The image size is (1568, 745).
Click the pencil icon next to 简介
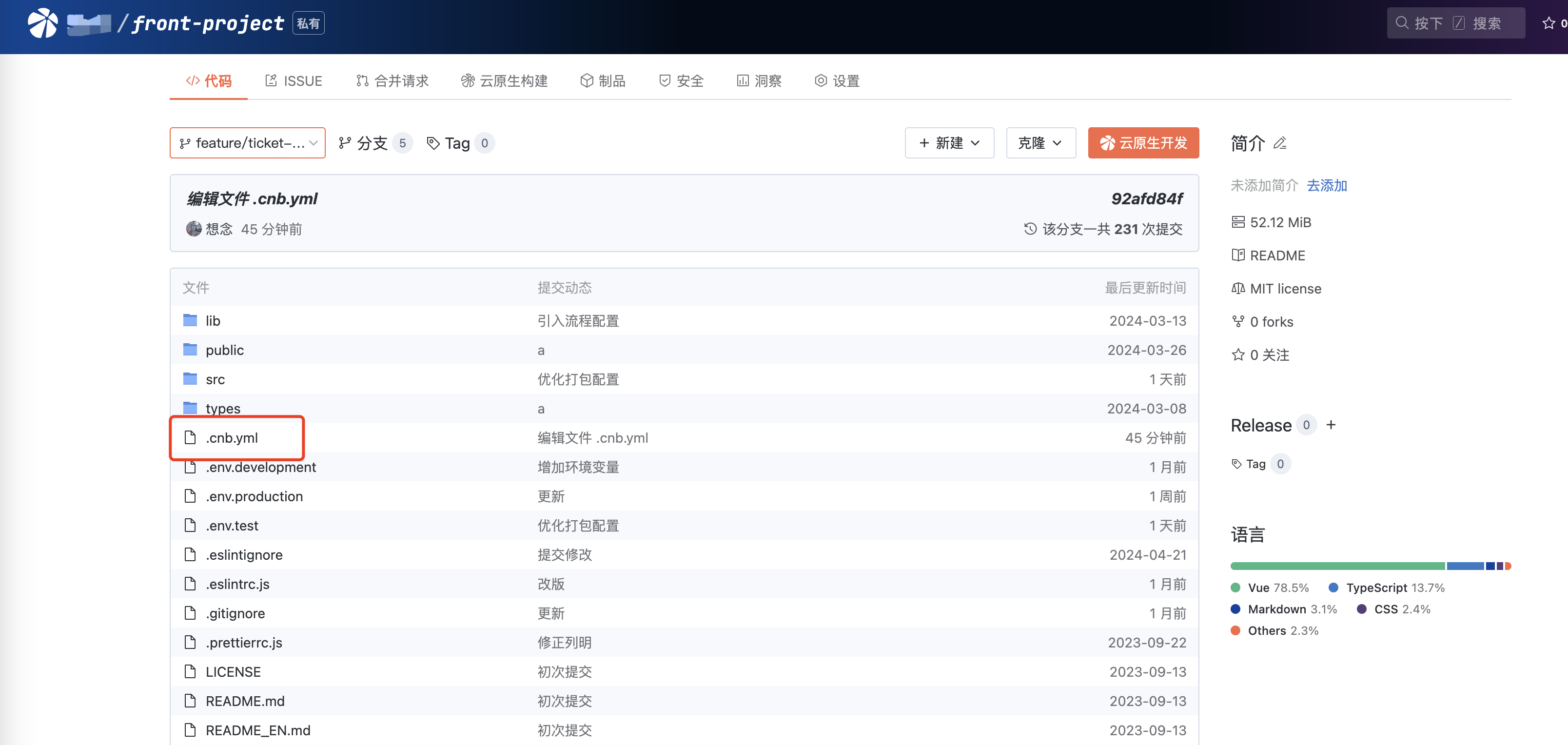click(1280, 143)
